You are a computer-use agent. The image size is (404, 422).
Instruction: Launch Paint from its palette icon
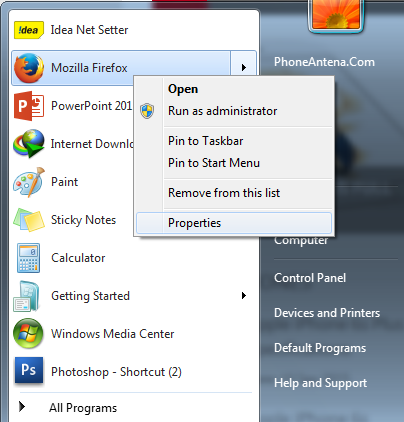(29, 182)
